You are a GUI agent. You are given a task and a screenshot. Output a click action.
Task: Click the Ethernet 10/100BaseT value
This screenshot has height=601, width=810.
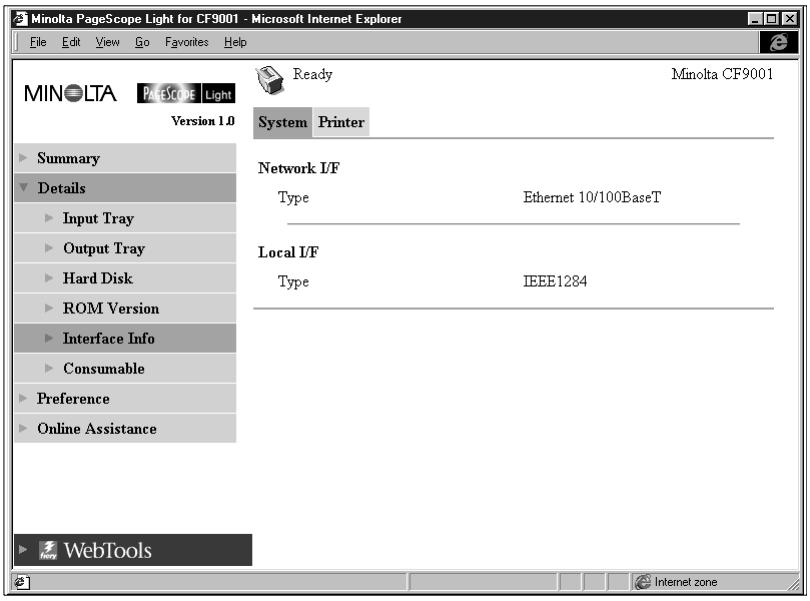coord(591,197)
